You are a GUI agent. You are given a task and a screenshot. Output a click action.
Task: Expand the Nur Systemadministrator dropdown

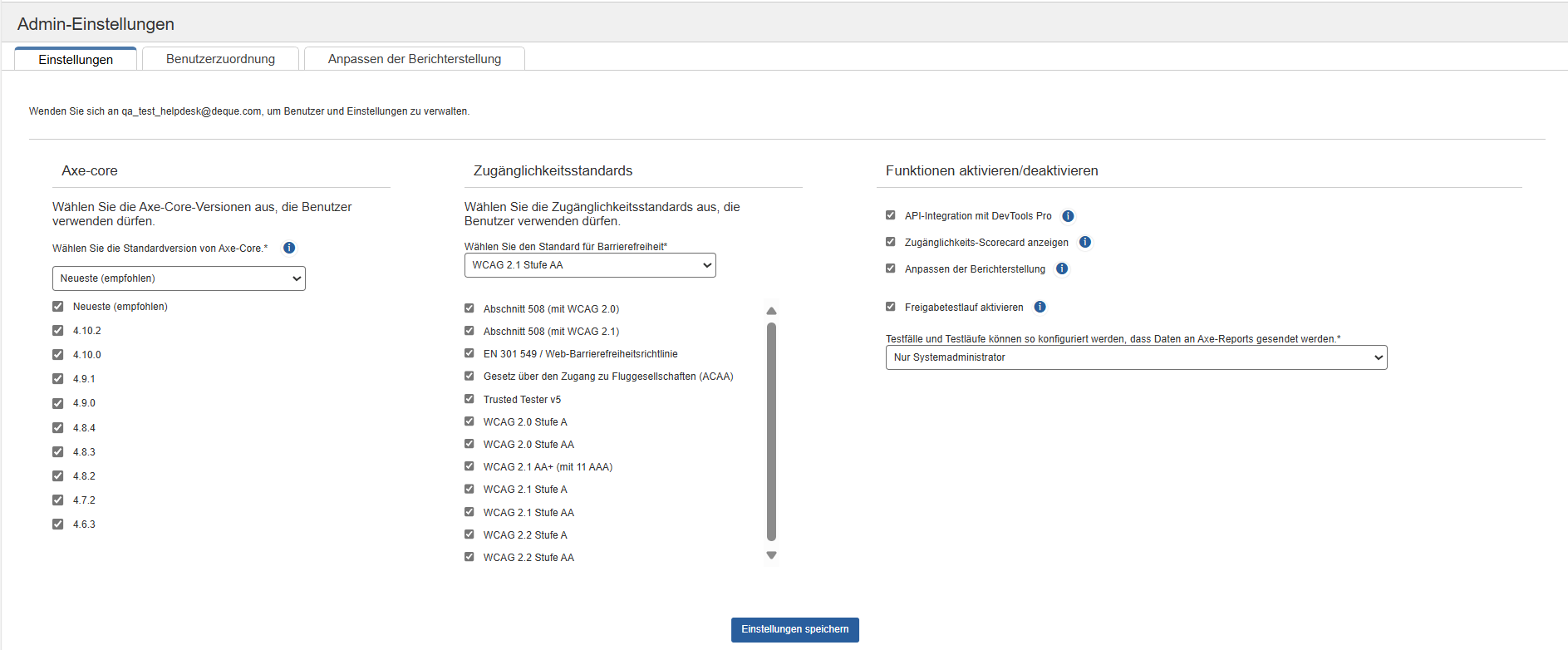click(x=1136, y=357)
